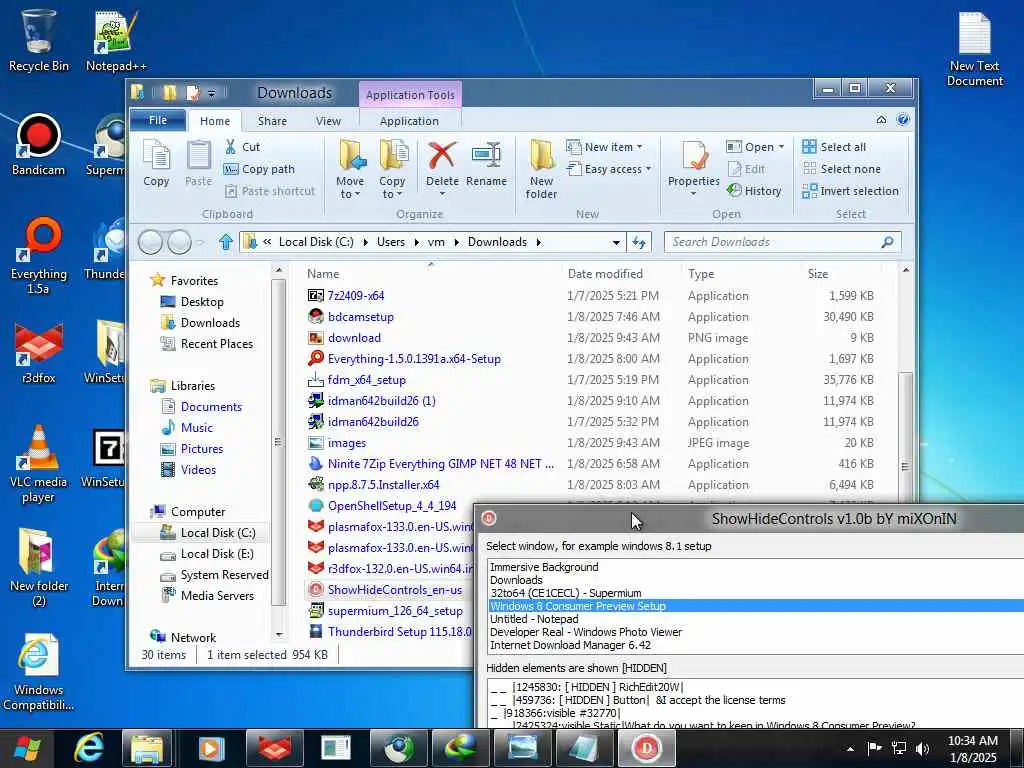This screenshot has height=768, width=1024.
Task: Click the ShowHideControls taskbar button
Action: click(646, 748)
